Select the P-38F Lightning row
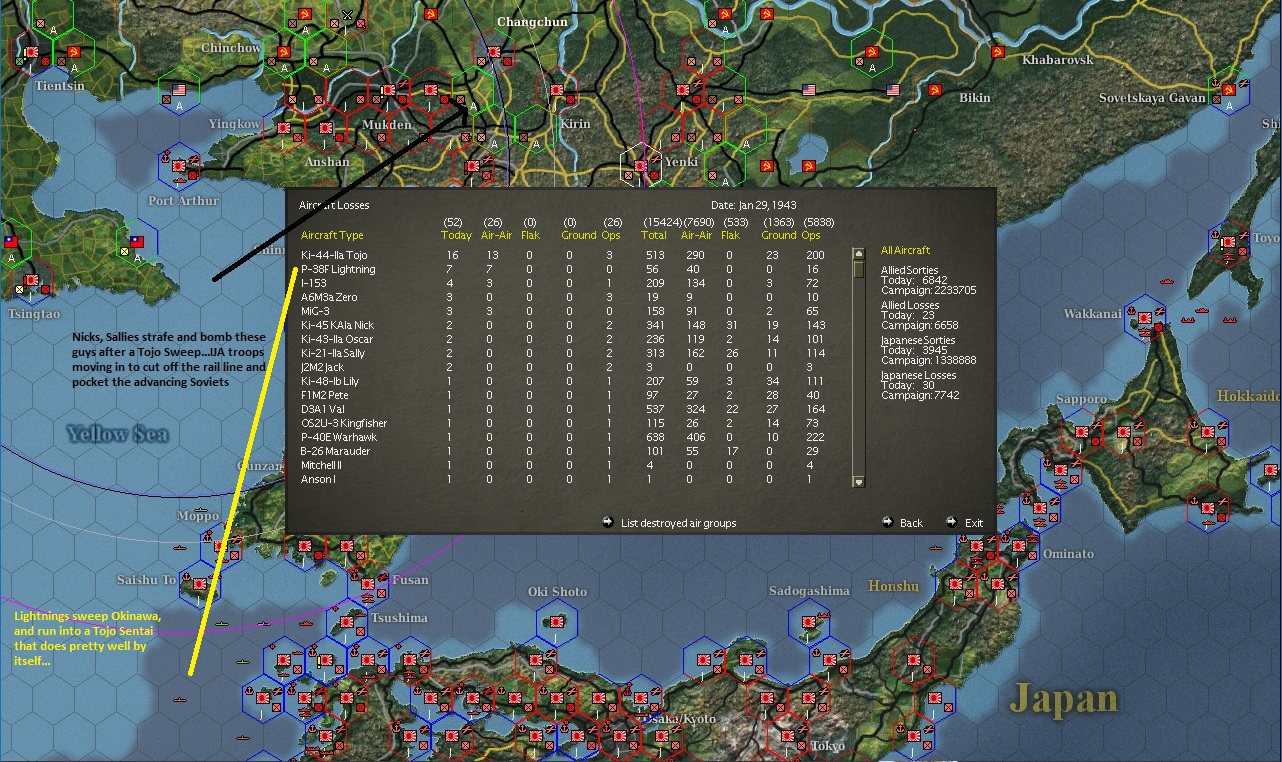The image size is (1282, 762). click(x=564, y=270)
